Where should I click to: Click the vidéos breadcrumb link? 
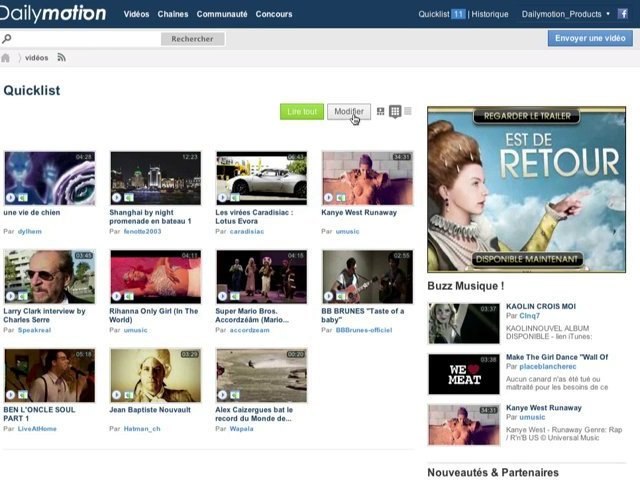pos(36,58)
